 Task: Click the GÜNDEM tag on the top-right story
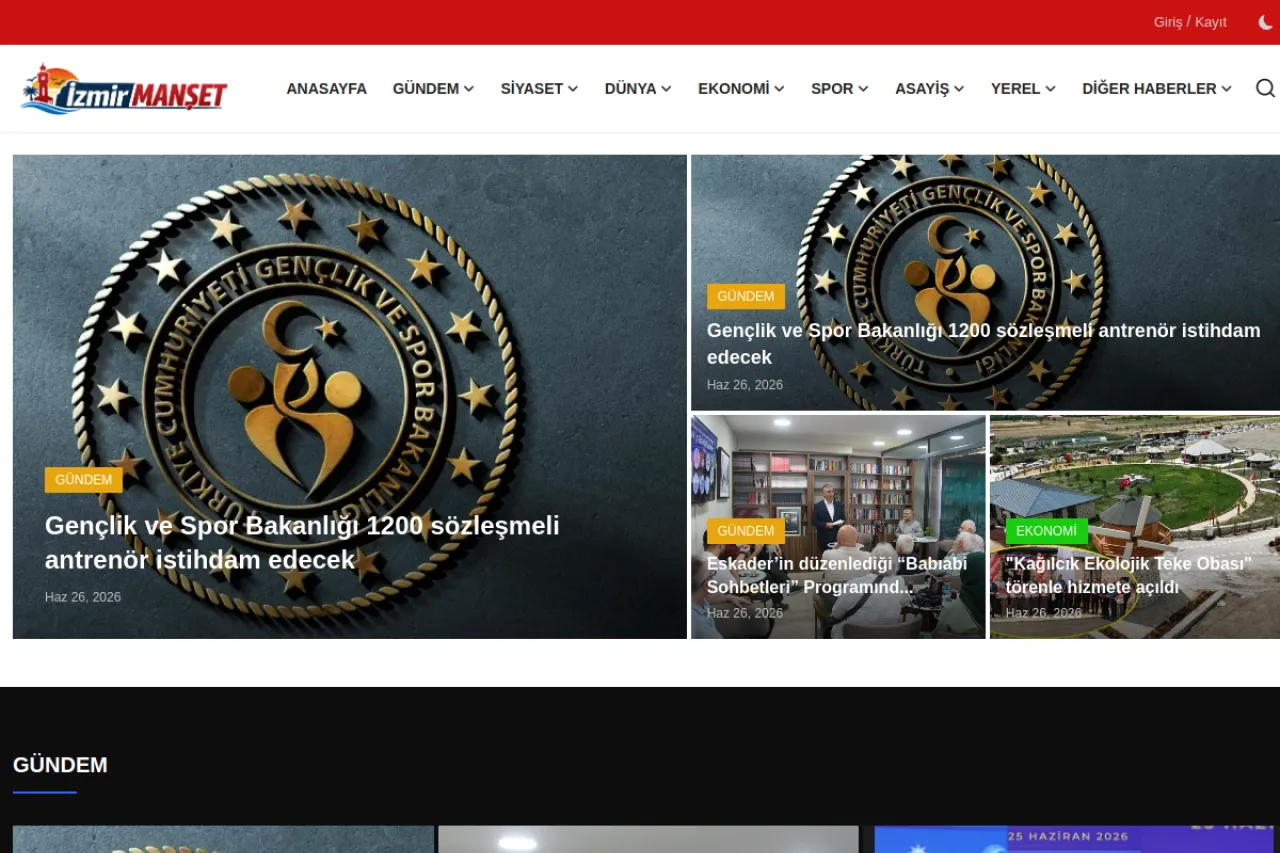click(746, 297)
